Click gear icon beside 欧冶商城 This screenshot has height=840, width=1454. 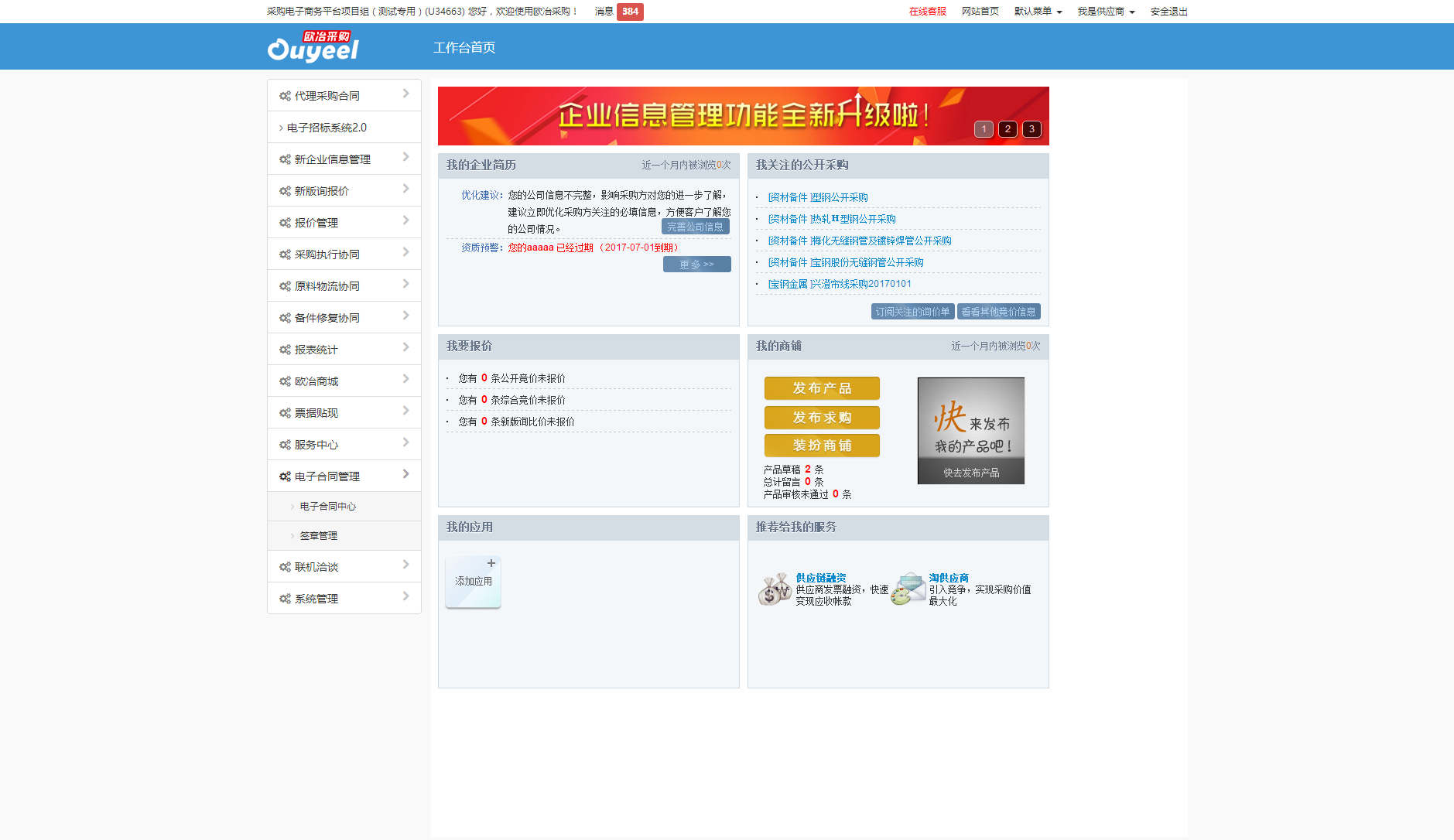(285, 381)
